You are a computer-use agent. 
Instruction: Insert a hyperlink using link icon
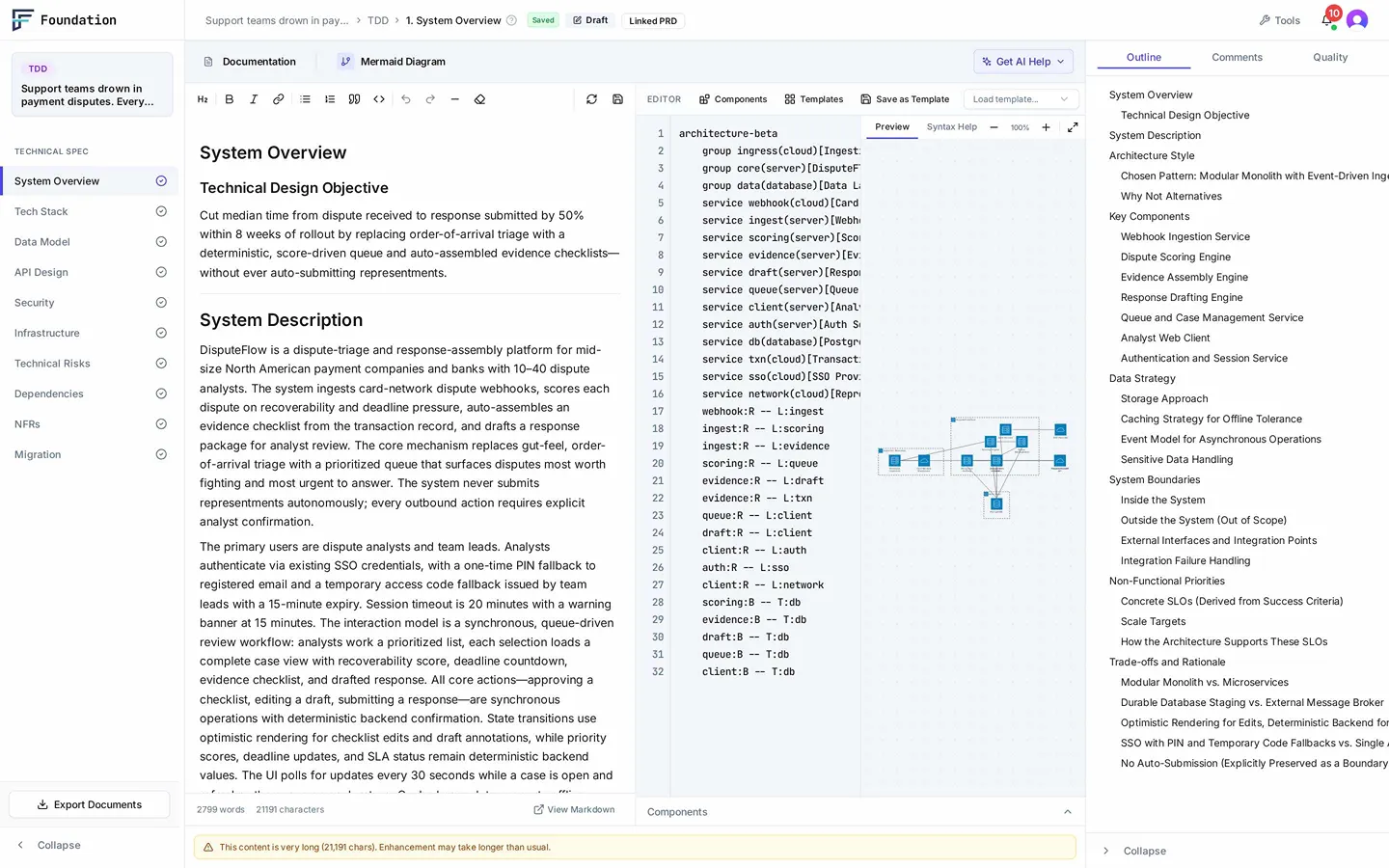coord(279,99)
